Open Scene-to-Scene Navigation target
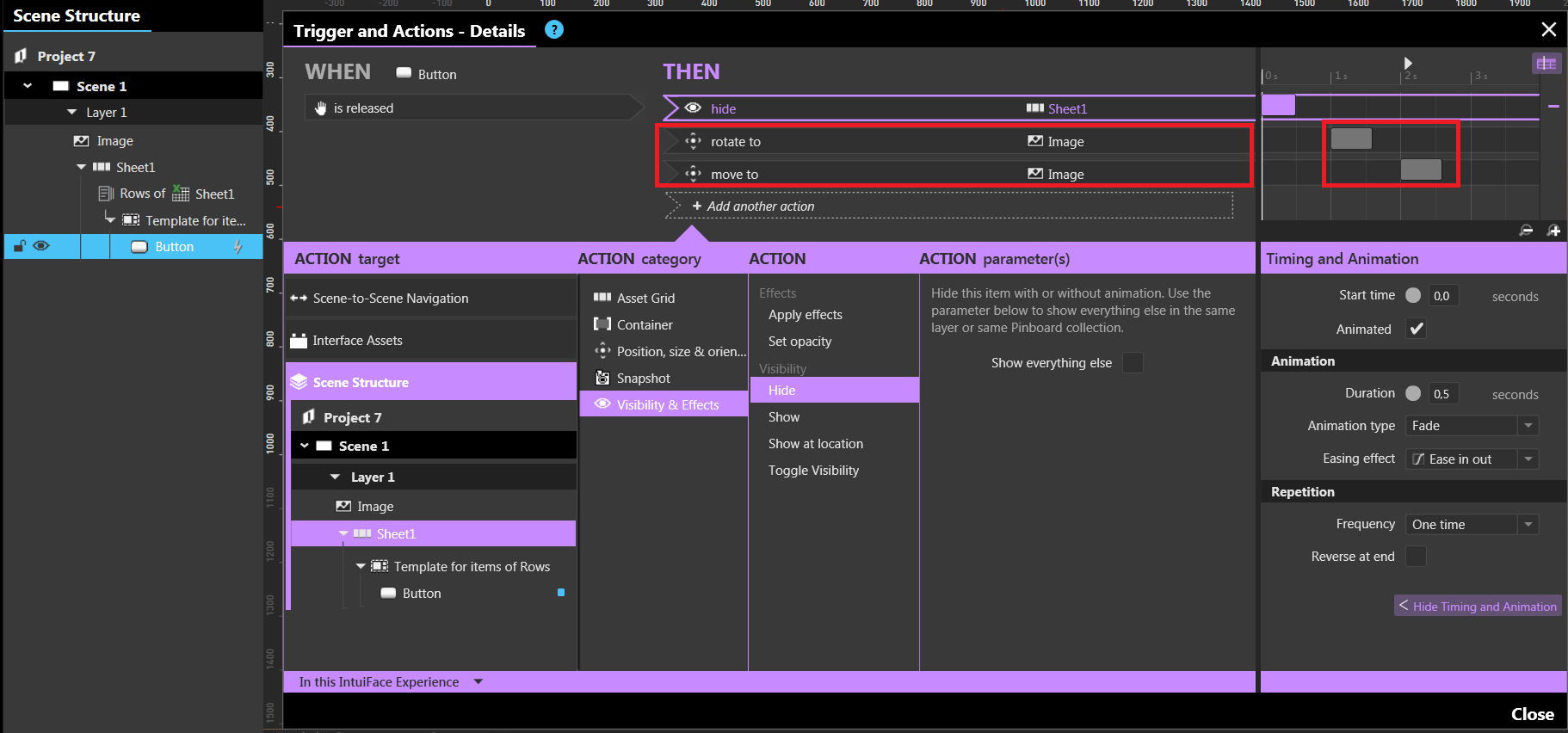The height and width of the screenshot is (733, 1568). (430, 298)
